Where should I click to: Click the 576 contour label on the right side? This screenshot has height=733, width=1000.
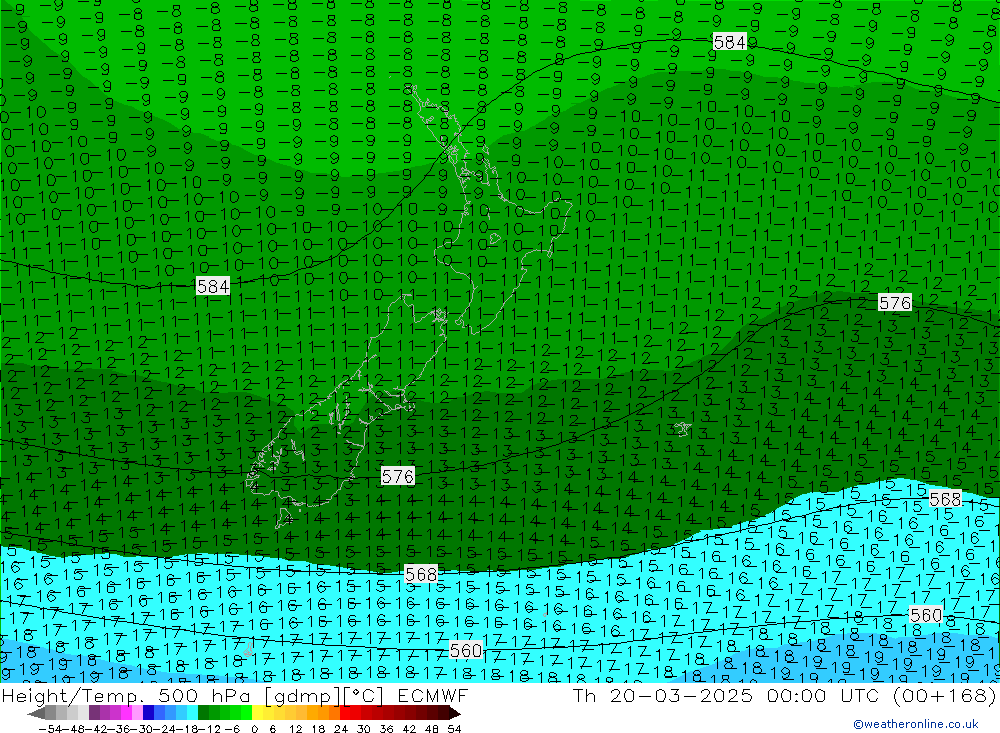pyautogui.click(x=894, y=302)
